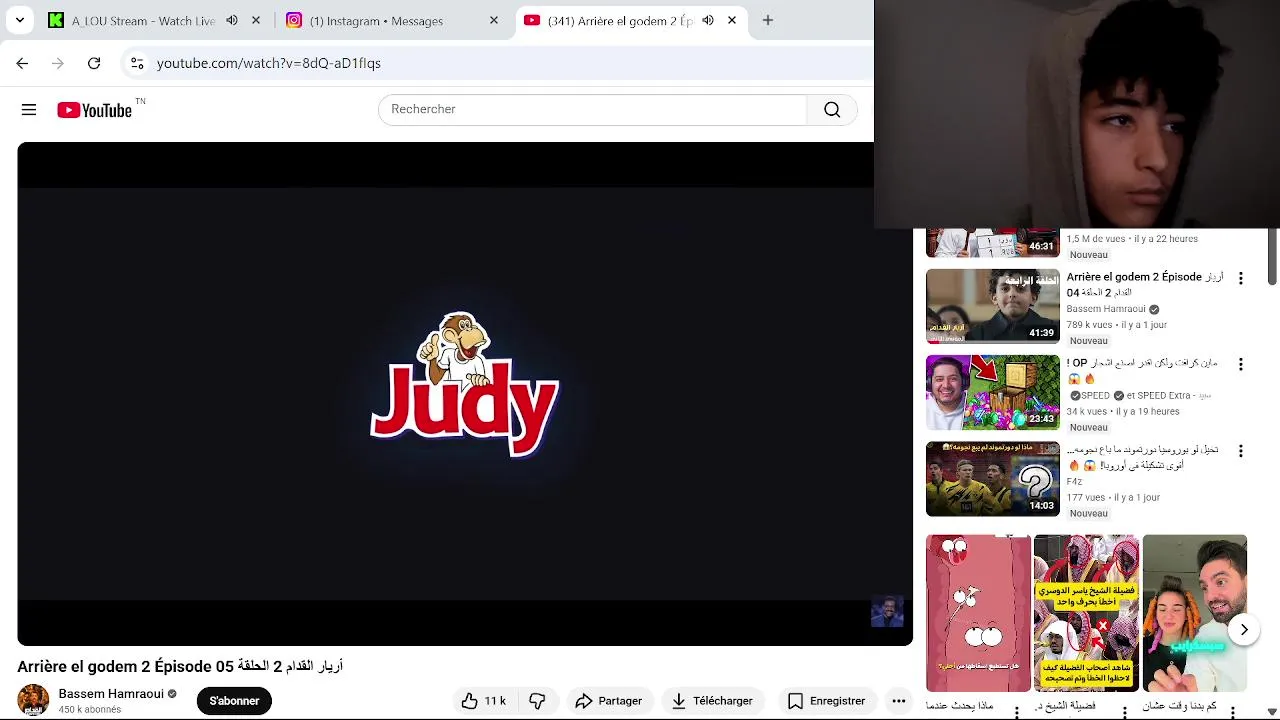View site information icon in address bar
1280x720 pixels.
(x=137, y=63)
